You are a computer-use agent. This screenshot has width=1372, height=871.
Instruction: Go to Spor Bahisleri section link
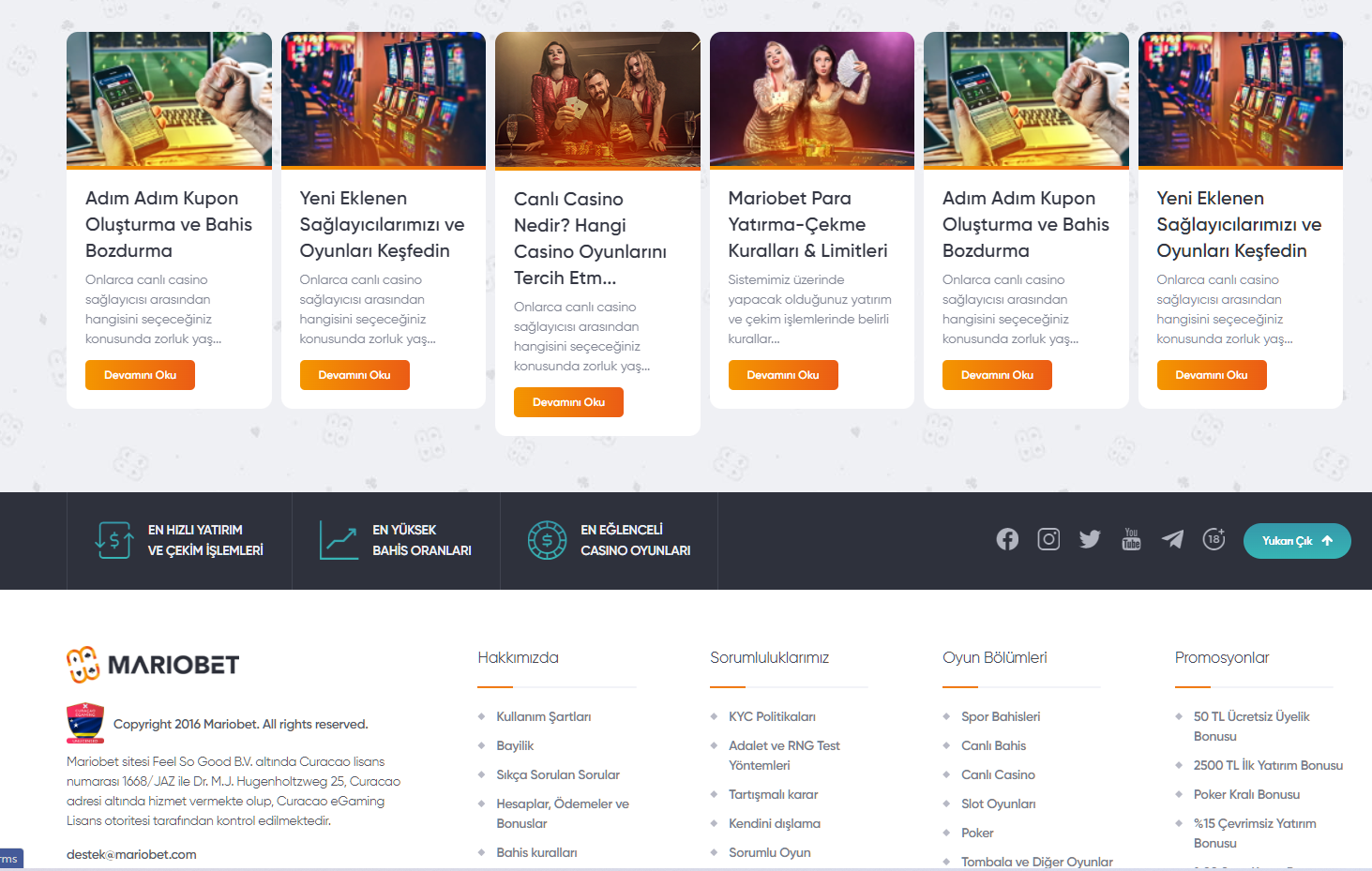[x=1001, y=716]
